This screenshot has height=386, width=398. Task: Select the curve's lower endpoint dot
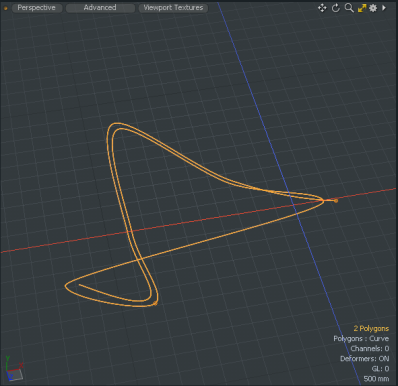point(155,303)
